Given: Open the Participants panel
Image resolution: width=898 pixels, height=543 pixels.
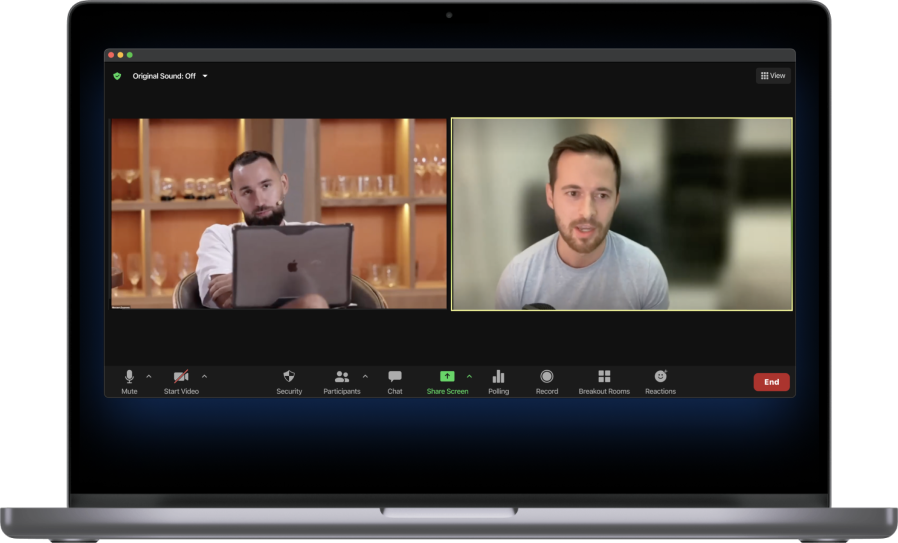Looking at the screenshot, I should [342, 381].
